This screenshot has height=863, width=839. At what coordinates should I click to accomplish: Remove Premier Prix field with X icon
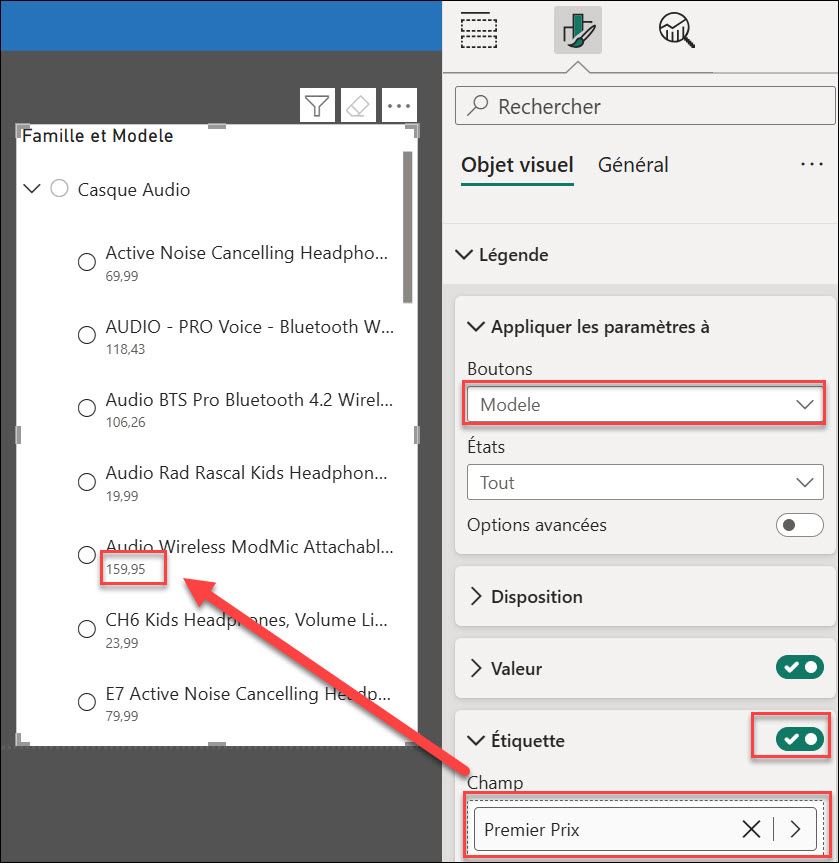click(x=751, y=829)
